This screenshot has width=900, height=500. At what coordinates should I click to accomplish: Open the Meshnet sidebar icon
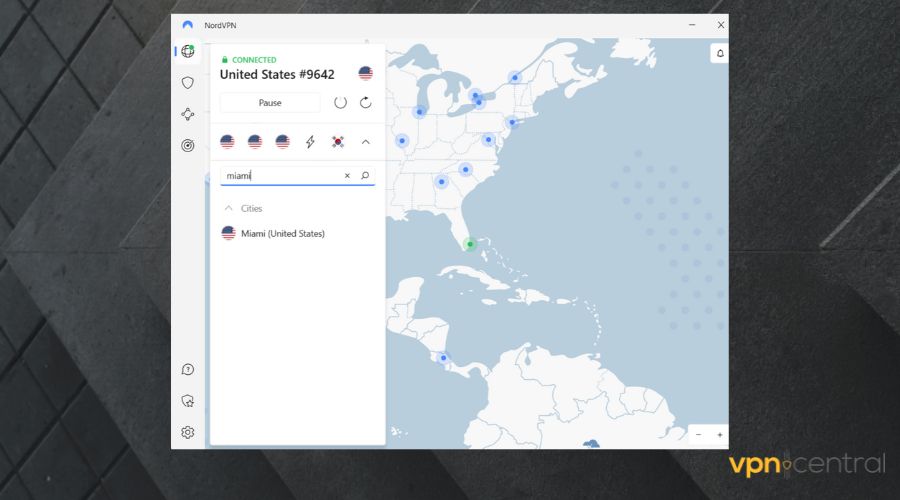[188, 114]
